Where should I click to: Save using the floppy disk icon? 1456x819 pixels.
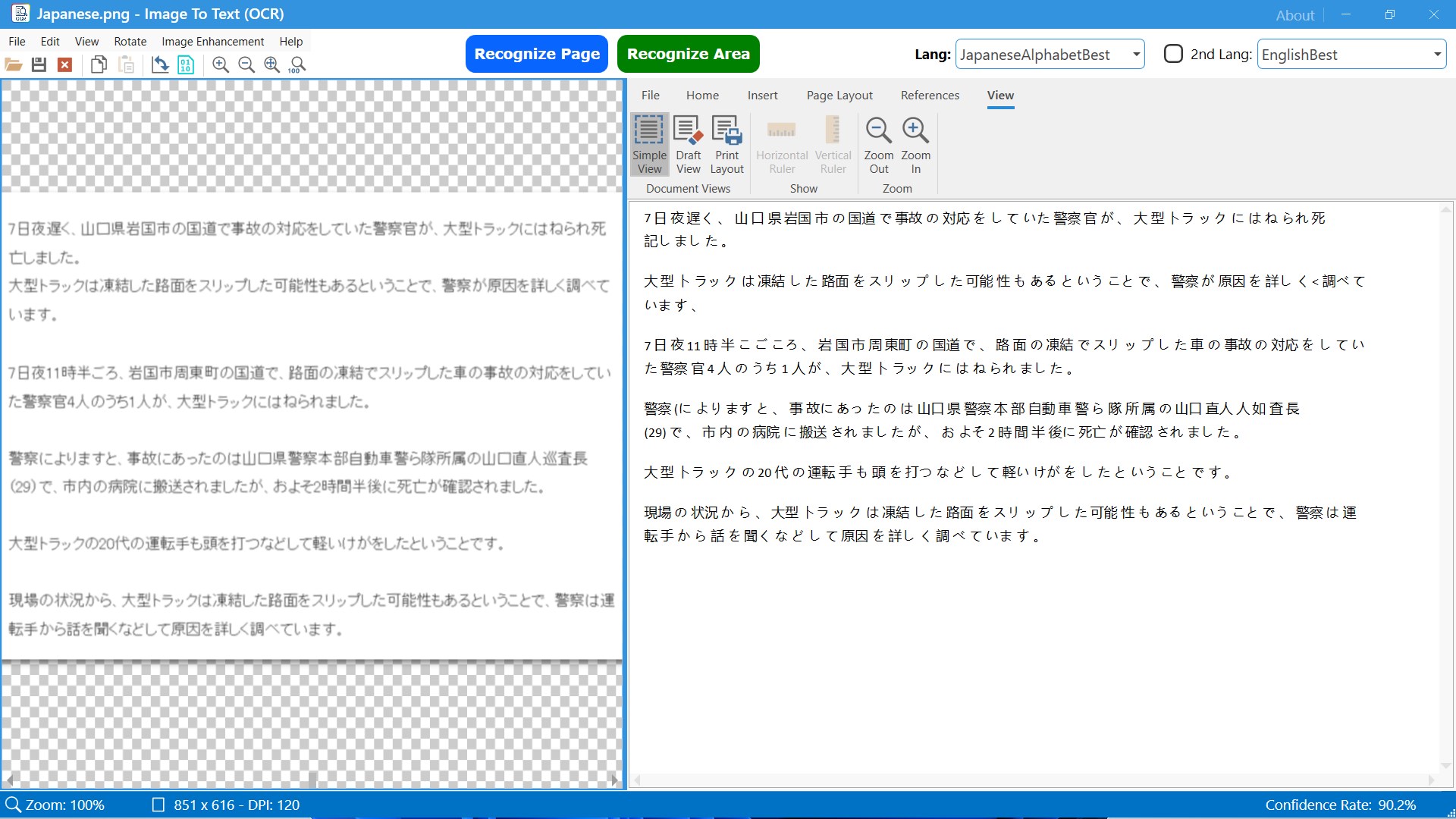coord(39,64)
